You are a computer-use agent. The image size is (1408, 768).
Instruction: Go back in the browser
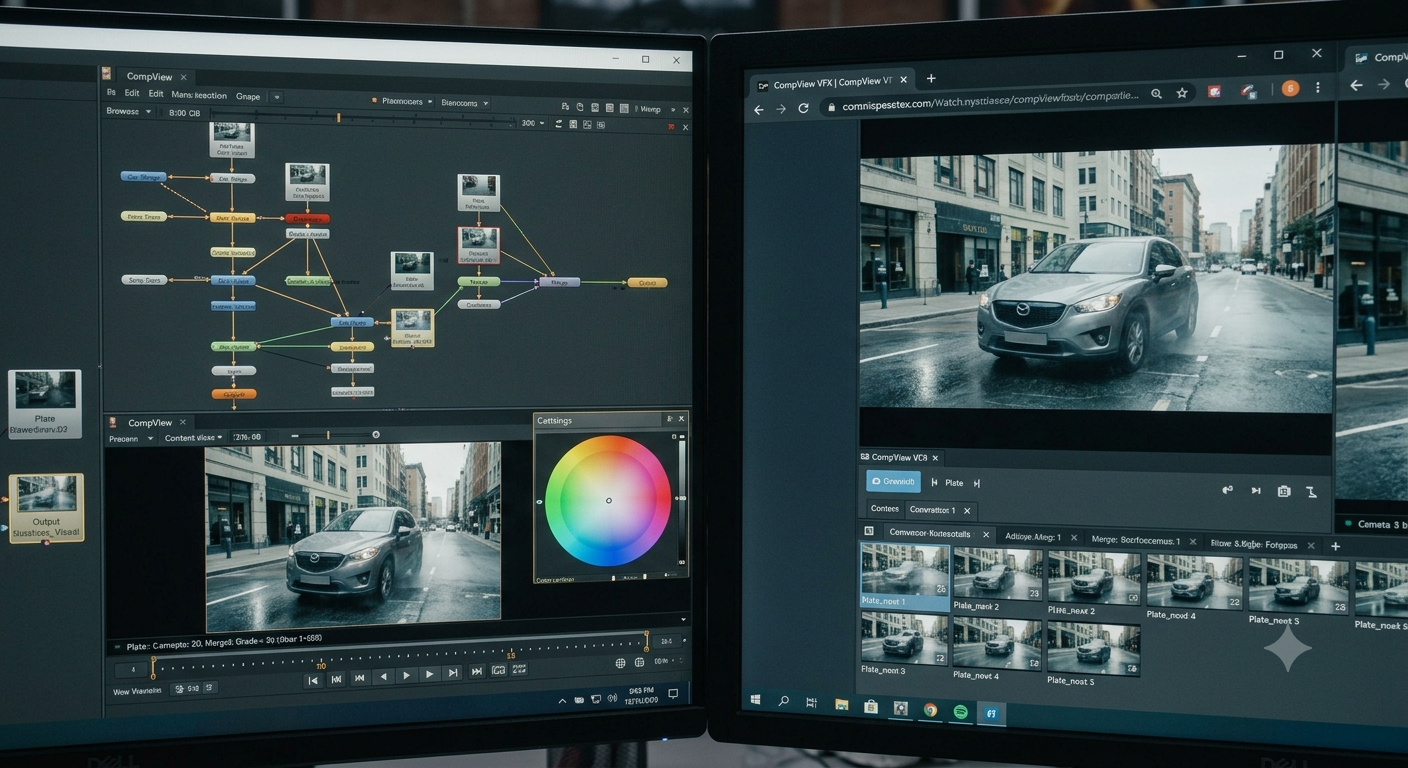758,109
